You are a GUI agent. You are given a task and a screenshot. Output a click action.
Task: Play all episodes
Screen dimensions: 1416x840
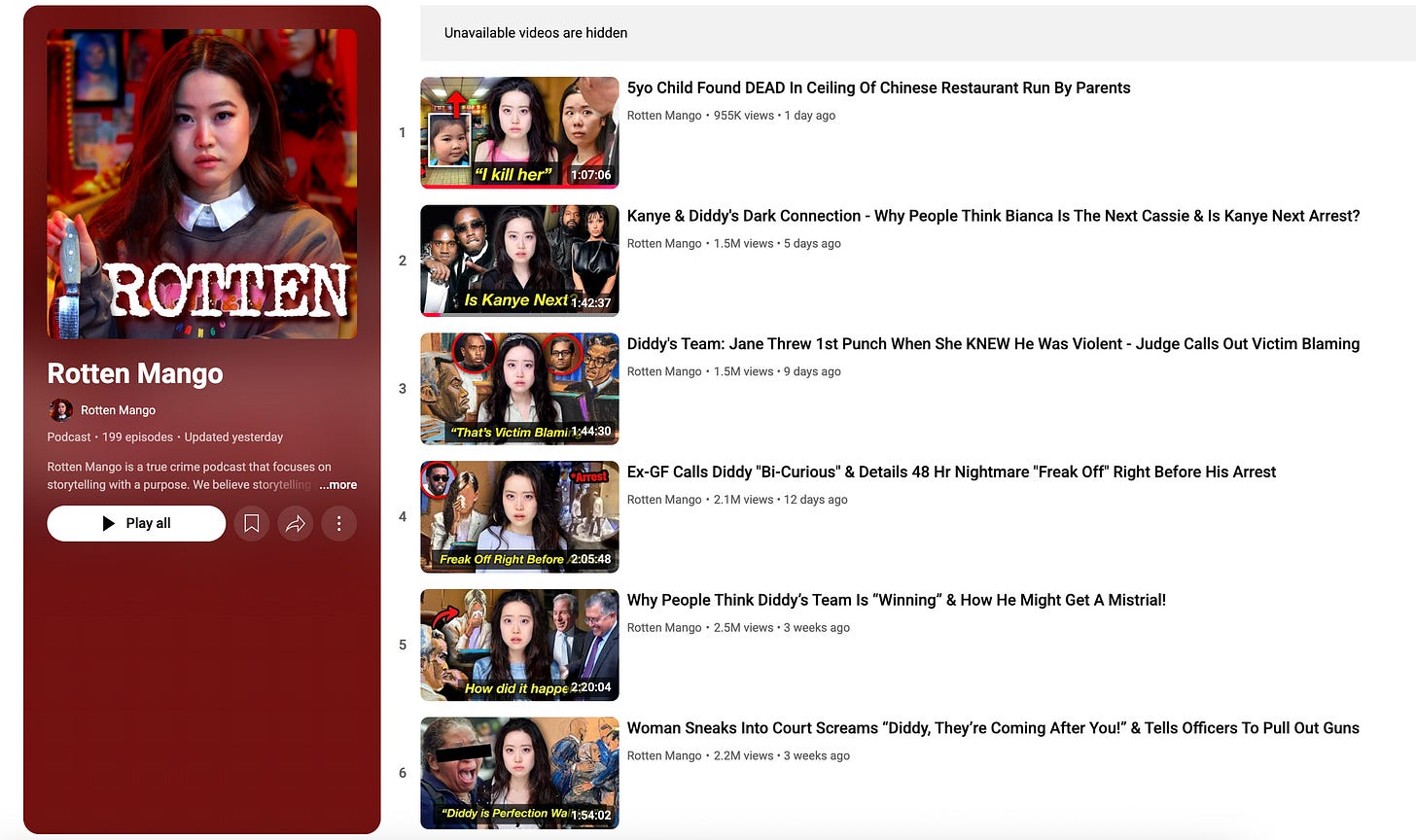pos(136,523)
